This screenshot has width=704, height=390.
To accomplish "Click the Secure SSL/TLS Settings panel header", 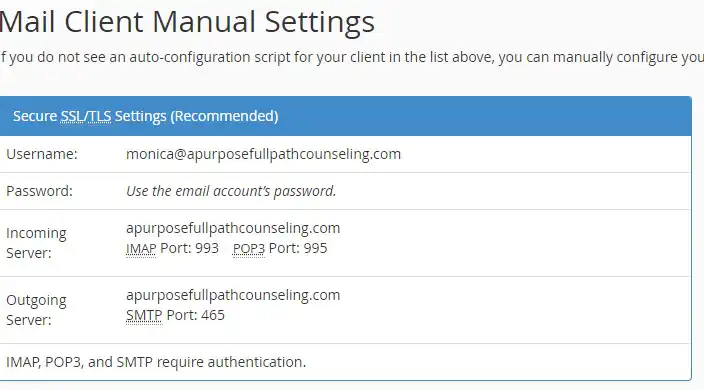I will coord(345,116).
